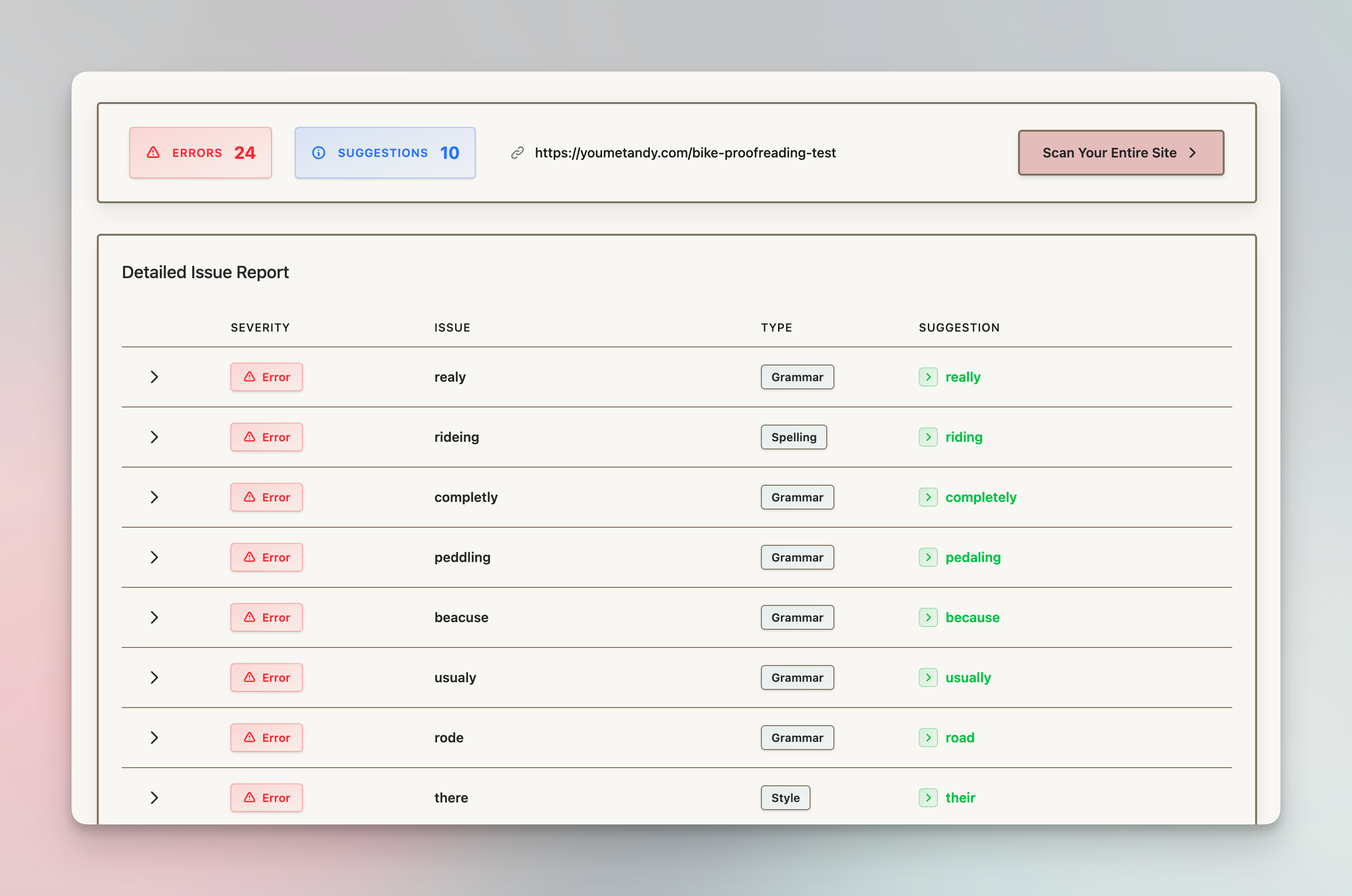Click green arrow icon beside 'riding'
Viewport: 1352px width, 896px height.
[928, 437]
